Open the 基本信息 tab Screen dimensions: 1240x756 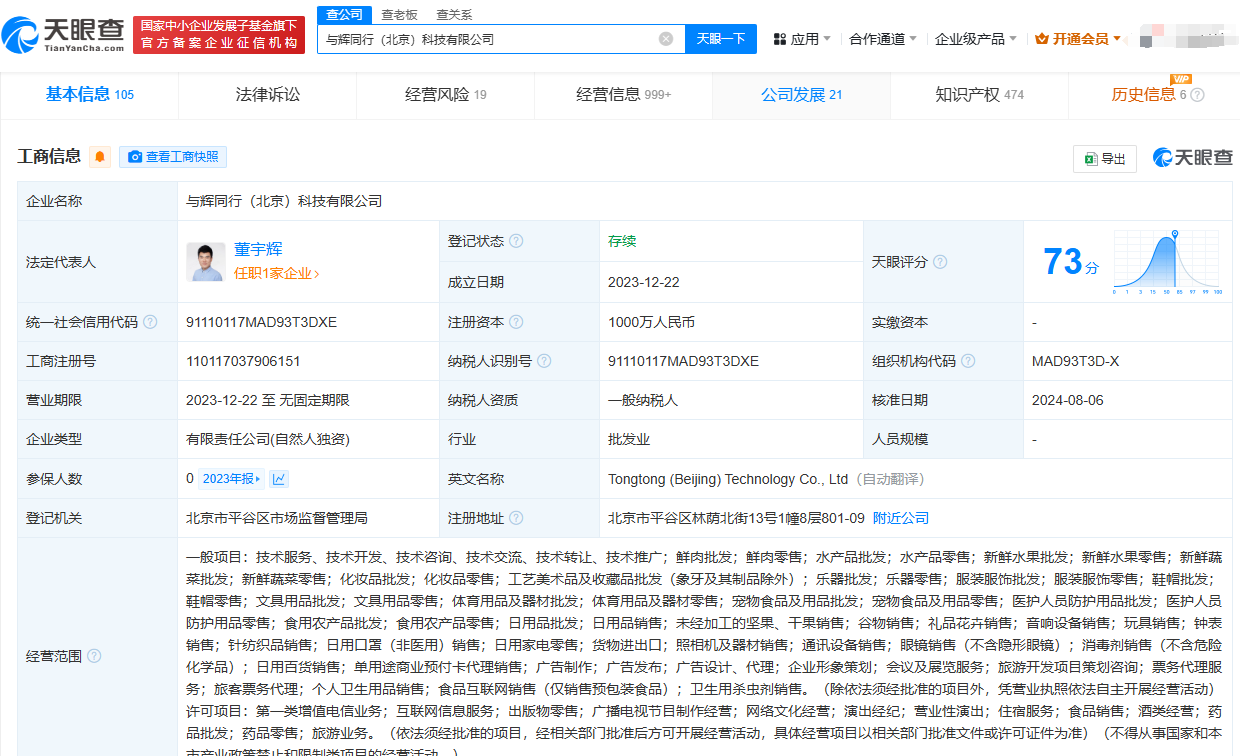89,95
